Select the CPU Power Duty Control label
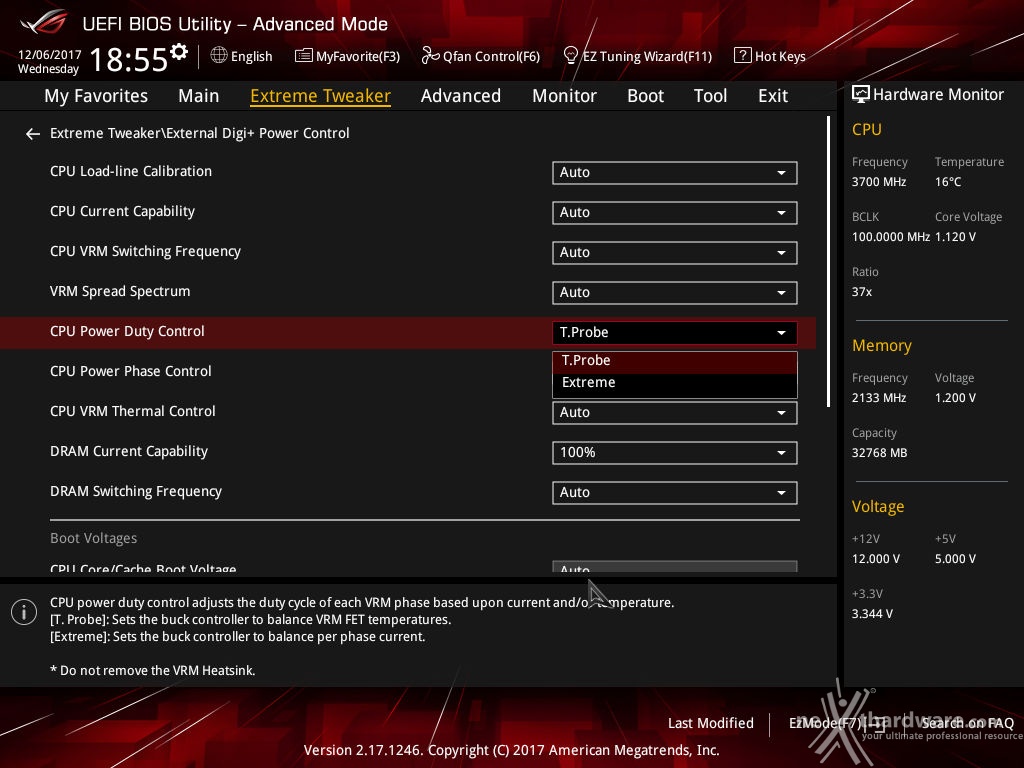This screenshot has height=768, width=1024. [x=127, y=331]
